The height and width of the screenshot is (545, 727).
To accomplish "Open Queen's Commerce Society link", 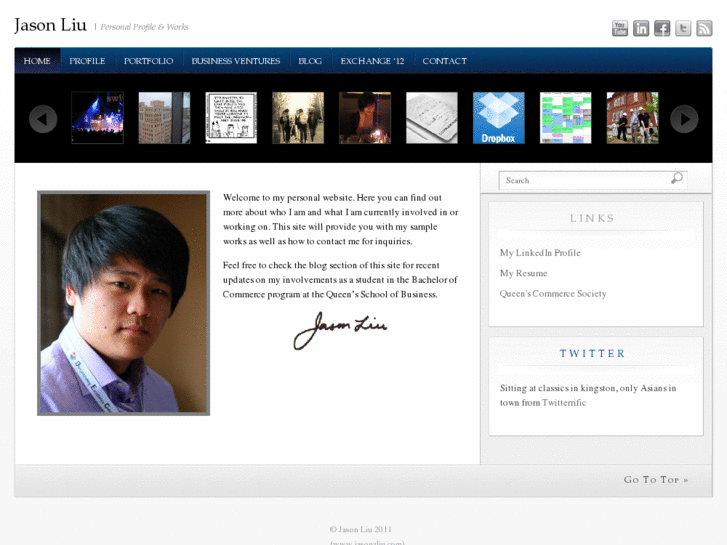I will pyautogui.click(x=553, y=294).
